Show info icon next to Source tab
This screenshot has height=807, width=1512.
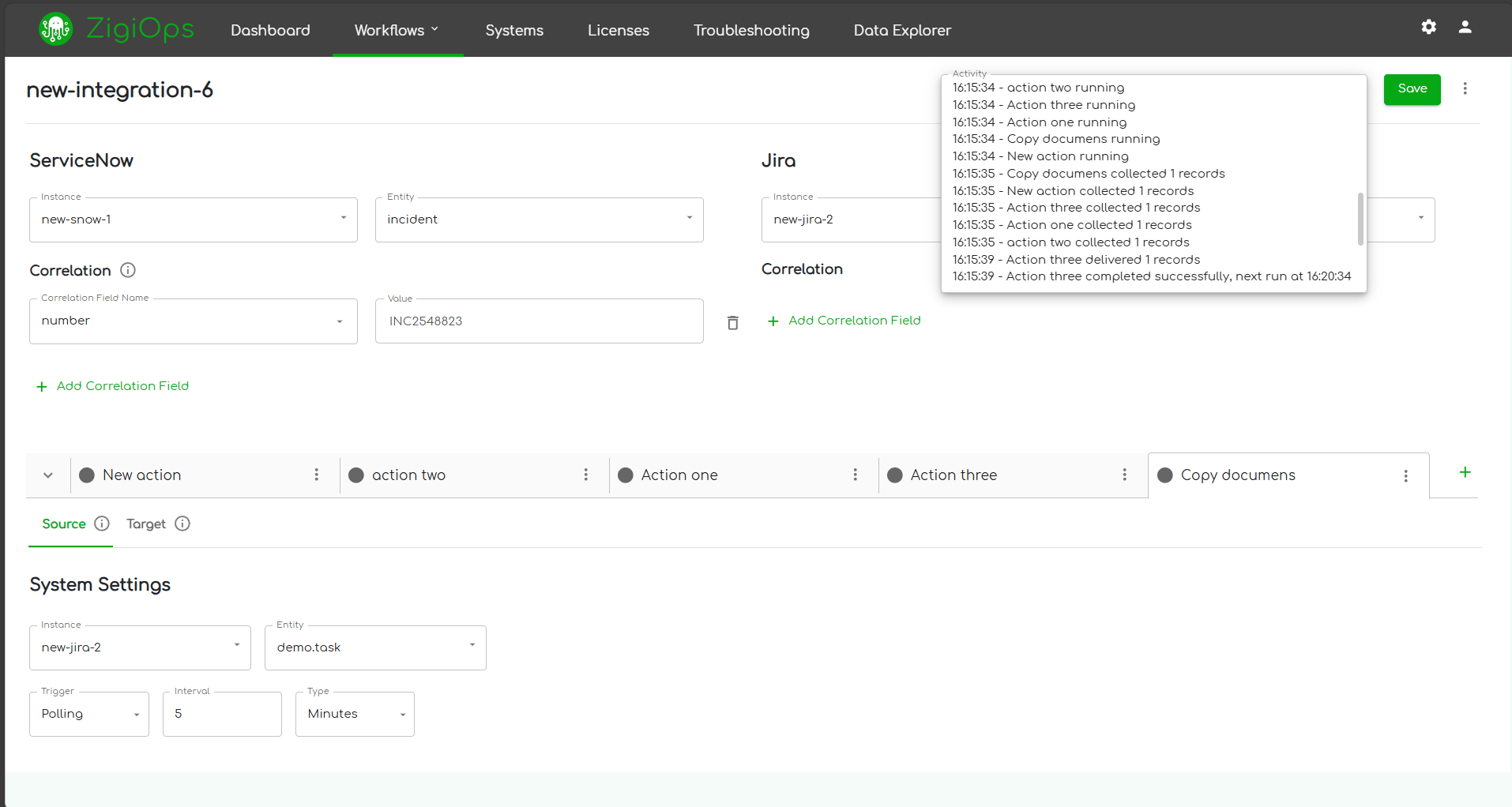pos(102,524)
